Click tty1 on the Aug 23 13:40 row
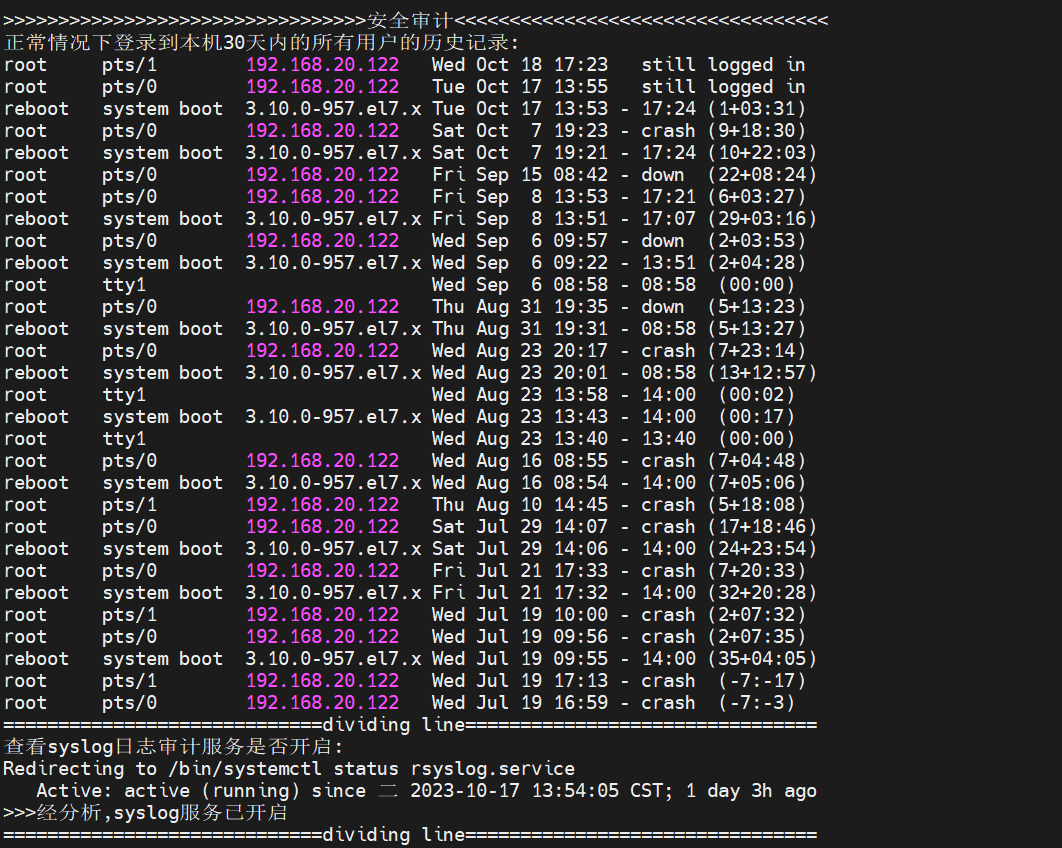Viewport: 1062px width, 848px height. pos(124,439)
